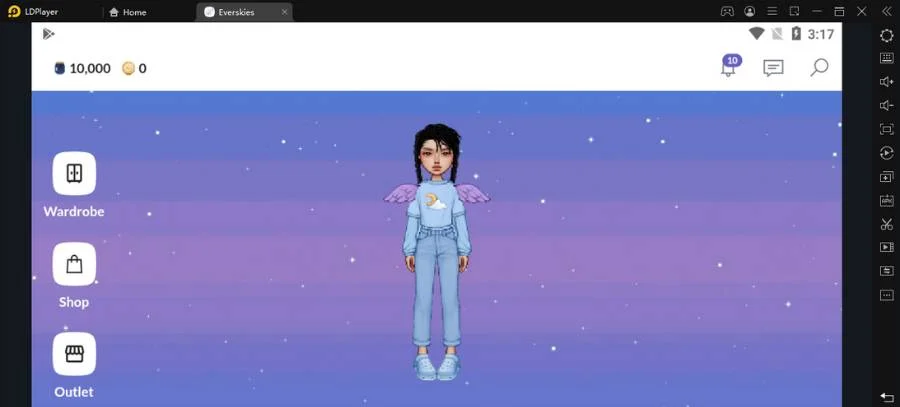Open more tools ellipsis icon
900x407 pixels.
pyautogui.click(x=886, y=295)
